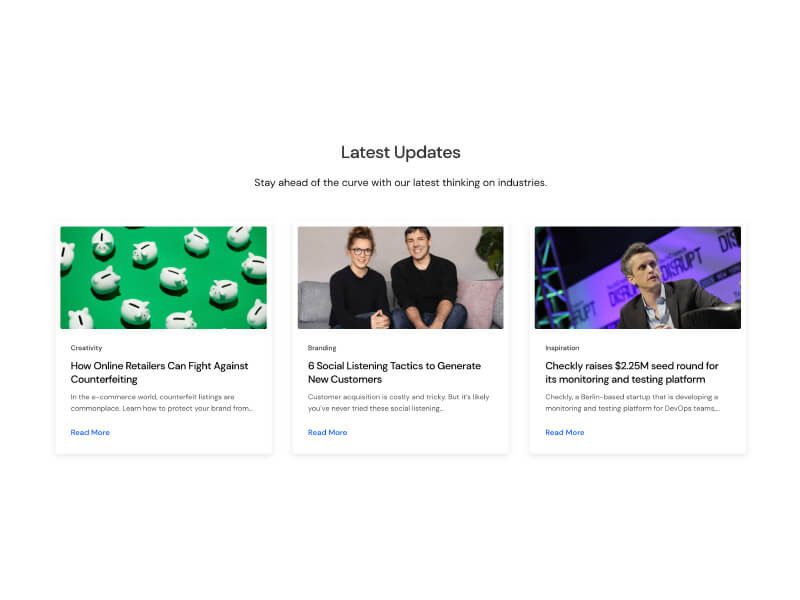
Task: Click the Berlin-based startup excerpt text
Action: click(633, 403)
